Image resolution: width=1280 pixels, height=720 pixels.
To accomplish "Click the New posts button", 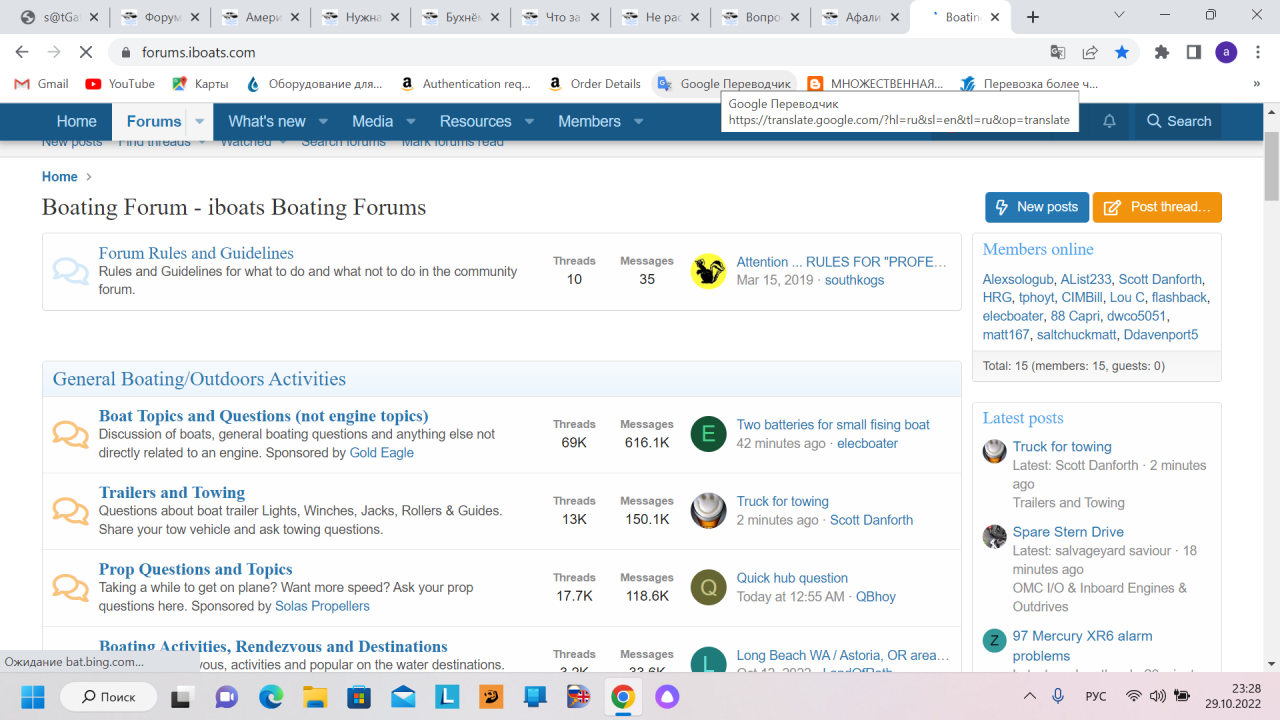I will click(1036, 207).
